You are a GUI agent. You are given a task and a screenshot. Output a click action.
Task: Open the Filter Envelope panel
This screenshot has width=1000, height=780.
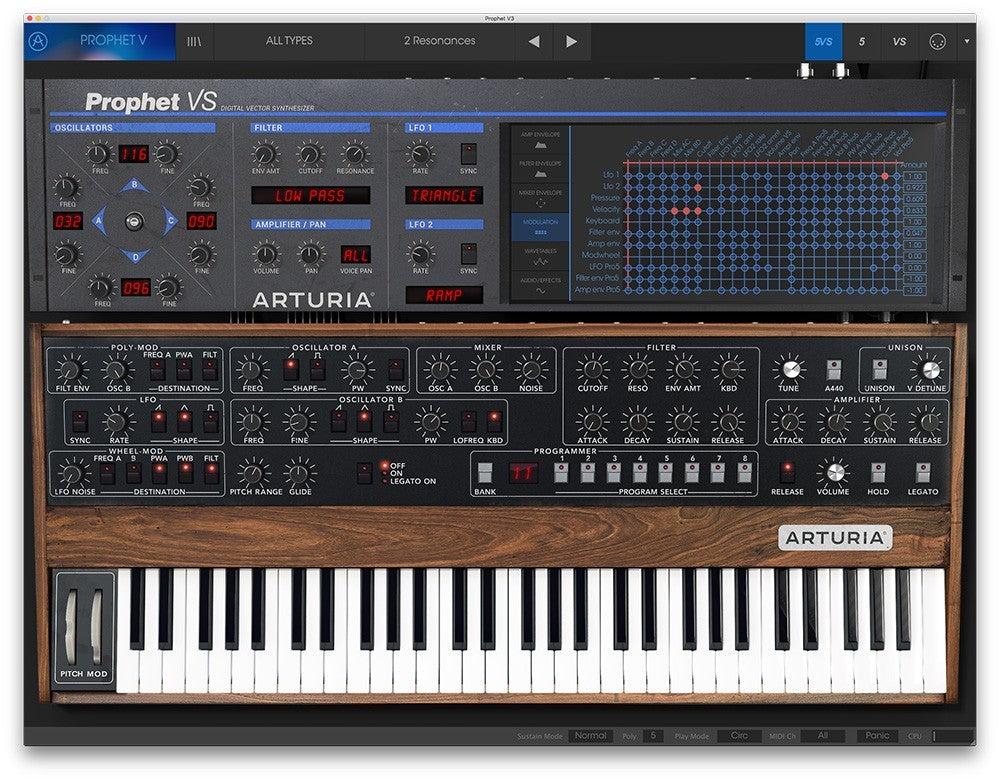tap(540, 169)
